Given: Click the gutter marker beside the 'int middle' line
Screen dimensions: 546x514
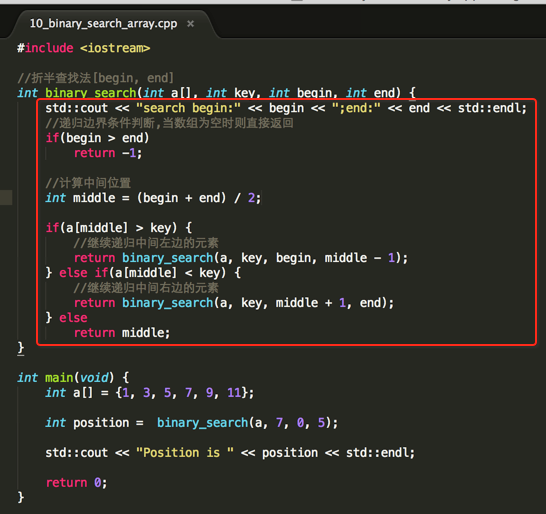Looking at the screenshot, I should tap(6, 197).
